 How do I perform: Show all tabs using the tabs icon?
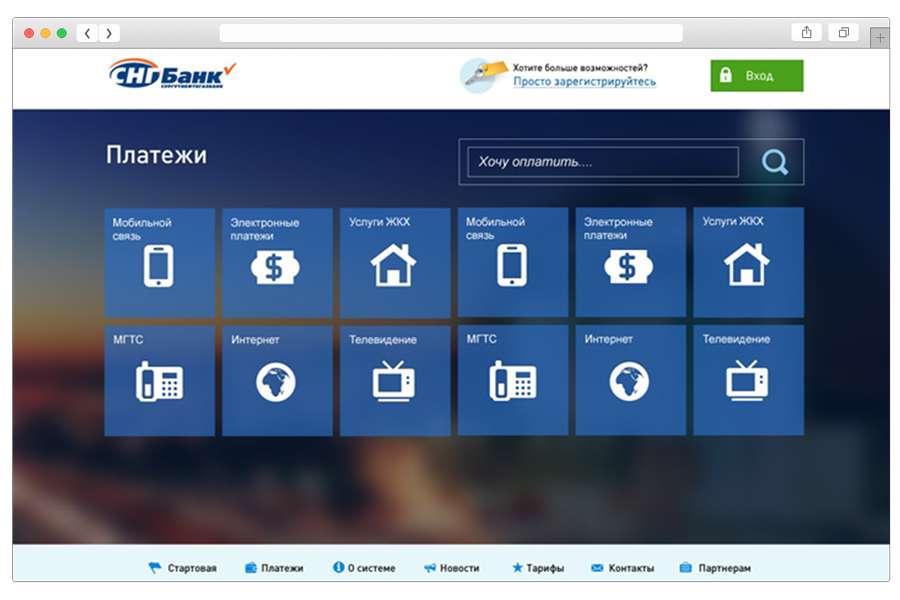pos(843,33)
